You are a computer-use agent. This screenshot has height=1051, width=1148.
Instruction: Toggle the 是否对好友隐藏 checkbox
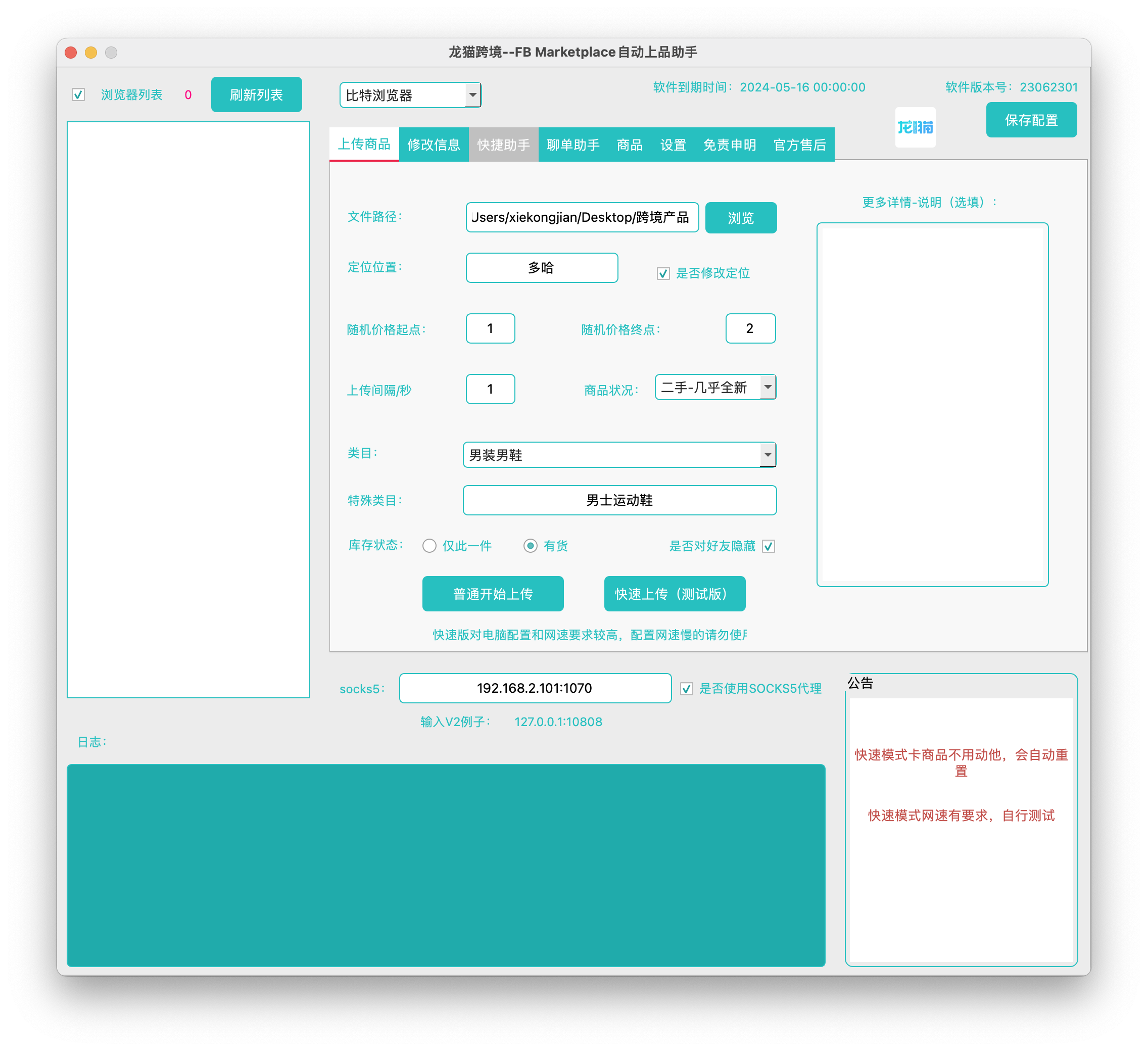coord(768,546)
